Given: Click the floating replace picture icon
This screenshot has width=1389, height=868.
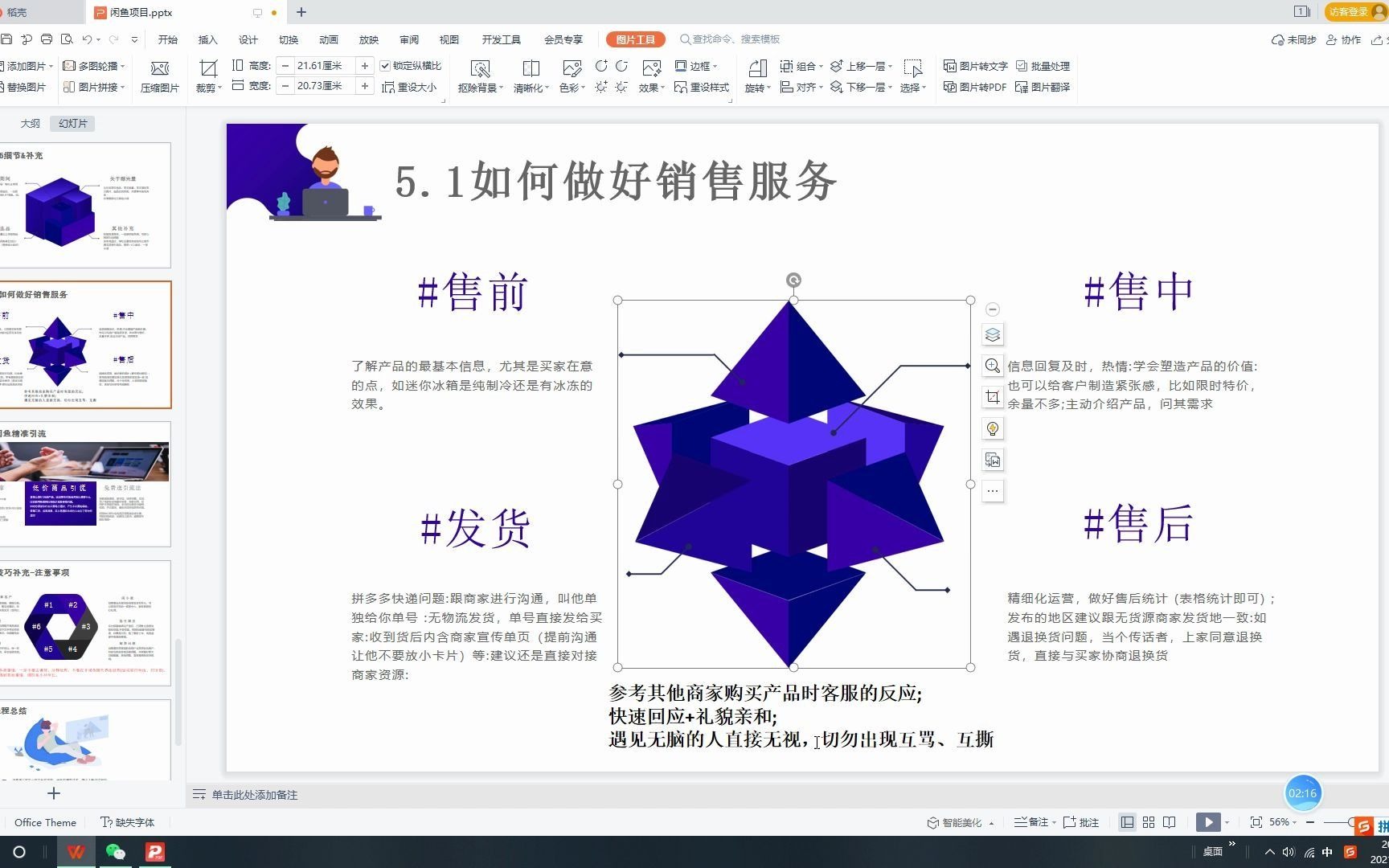Looking at the screenshot, I should (x=993, y=460).
